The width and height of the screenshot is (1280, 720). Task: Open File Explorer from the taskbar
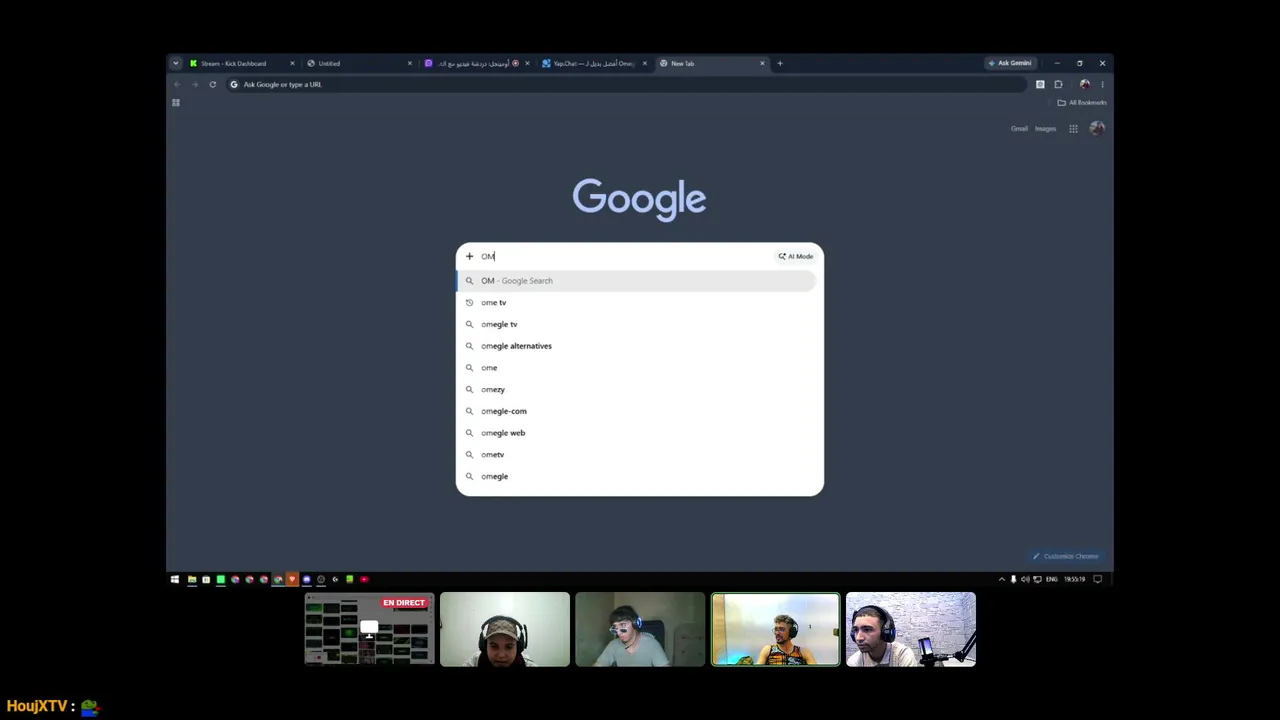(192, 579)
